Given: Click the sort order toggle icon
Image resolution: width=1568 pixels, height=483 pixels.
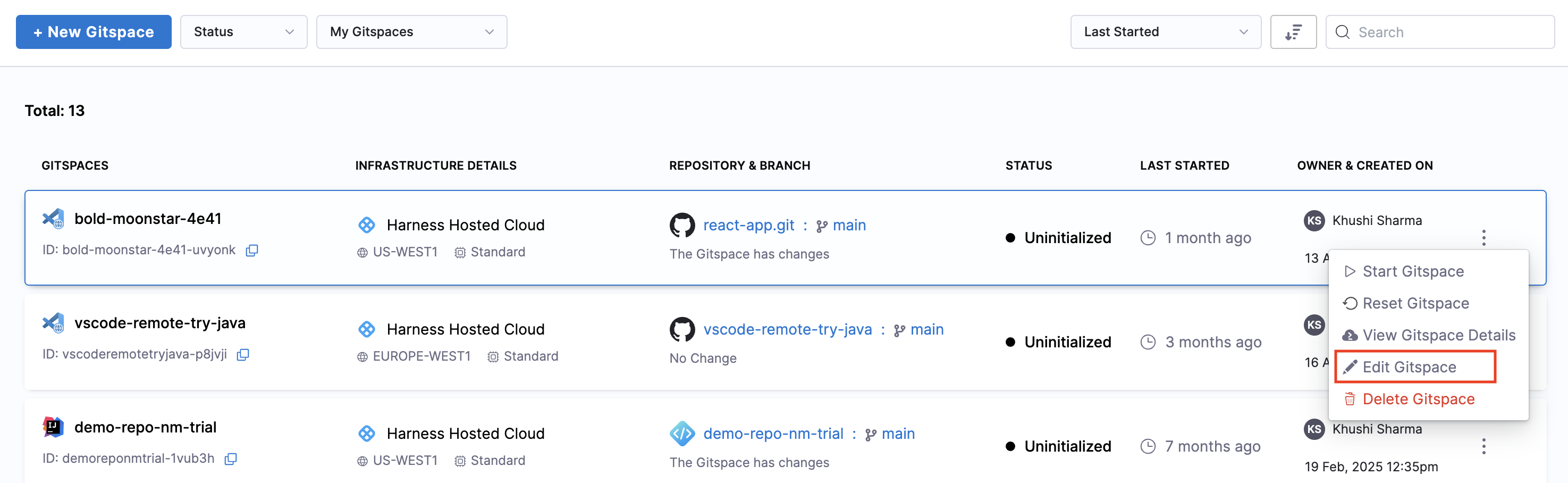Looking at the screenshot, I should pyautogui.click(x=1293, y=32).
